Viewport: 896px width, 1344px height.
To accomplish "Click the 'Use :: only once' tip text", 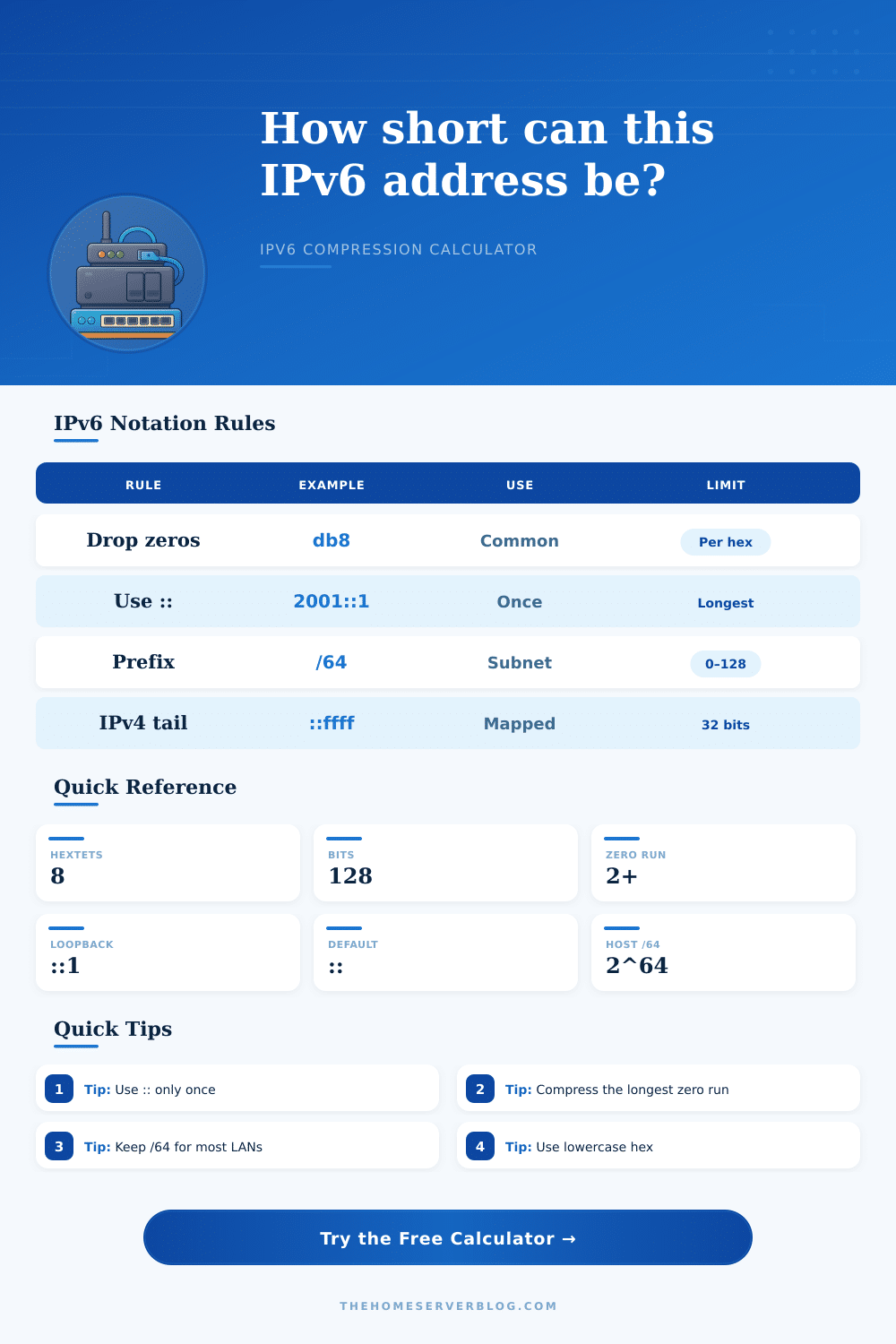I will [x=166, y=1090].
